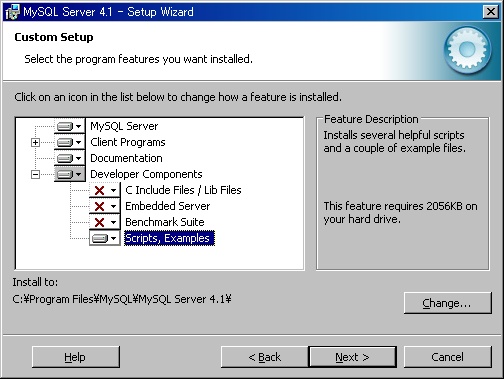Click the Change... button for install path
Viewport: 504px width, 379px height.
[x=448, y=303]
